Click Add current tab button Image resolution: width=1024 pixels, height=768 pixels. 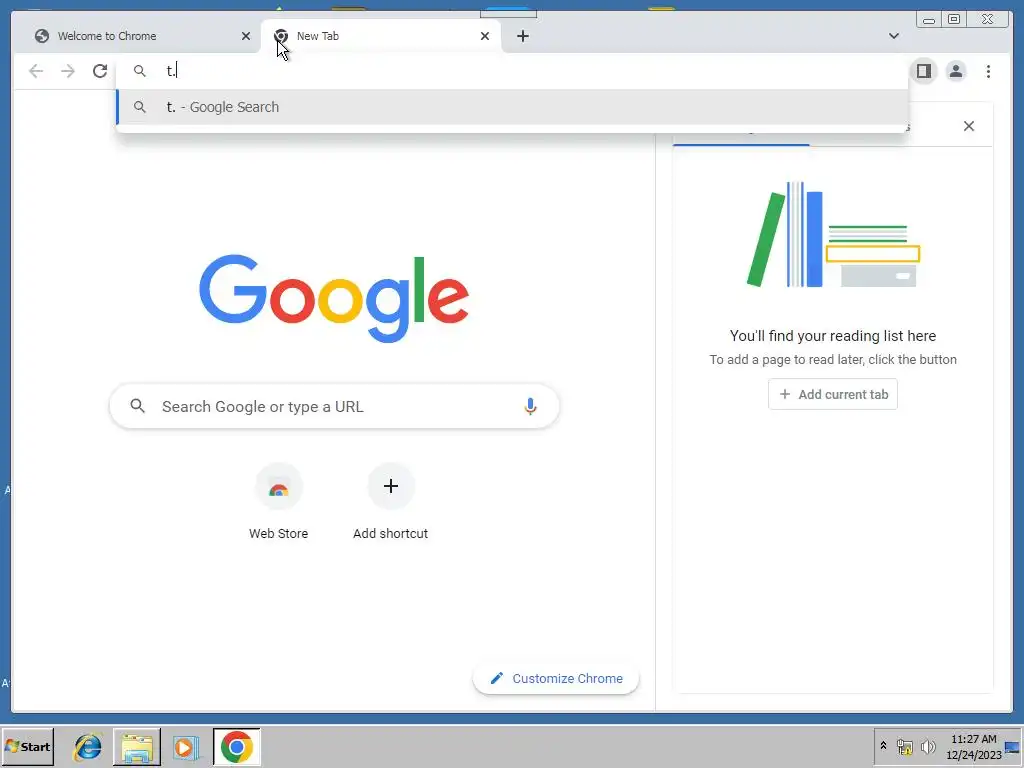click(x=833, y=394)
